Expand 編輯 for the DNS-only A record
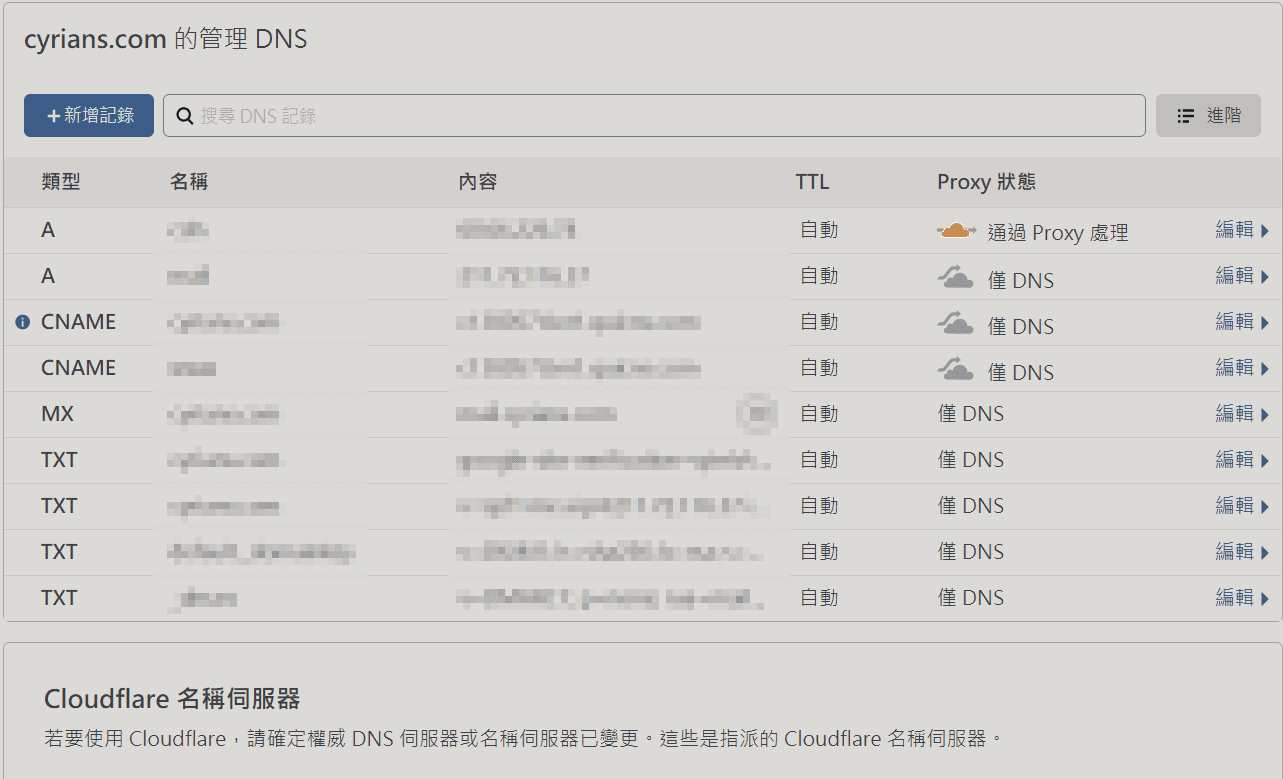 tap(1242, 276)
